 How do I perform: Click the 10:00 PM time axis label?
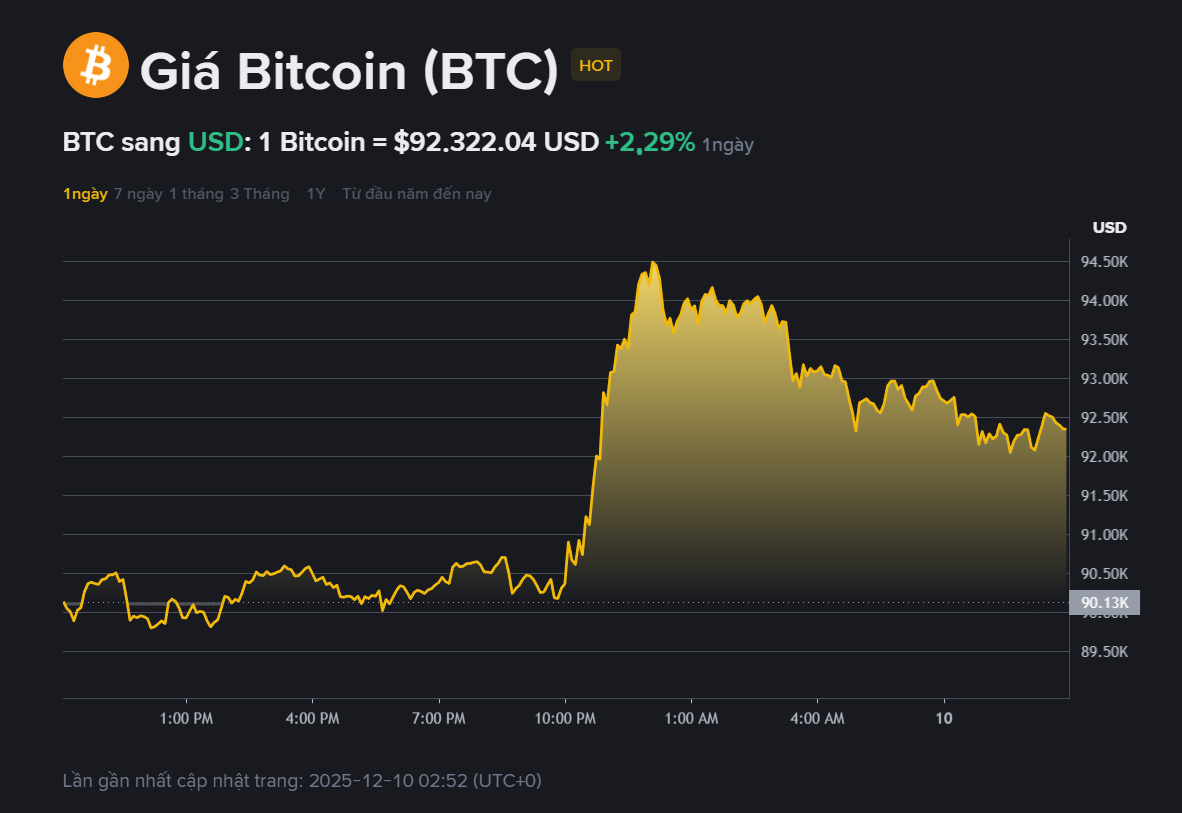tap(565, 718)
